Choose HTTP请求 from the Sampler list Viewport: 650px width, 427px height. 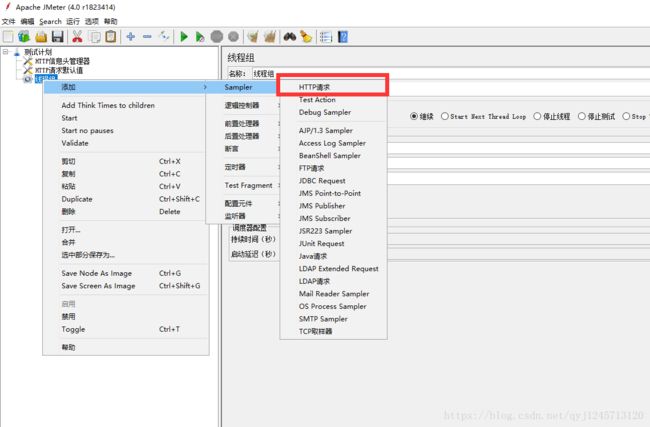334,87
